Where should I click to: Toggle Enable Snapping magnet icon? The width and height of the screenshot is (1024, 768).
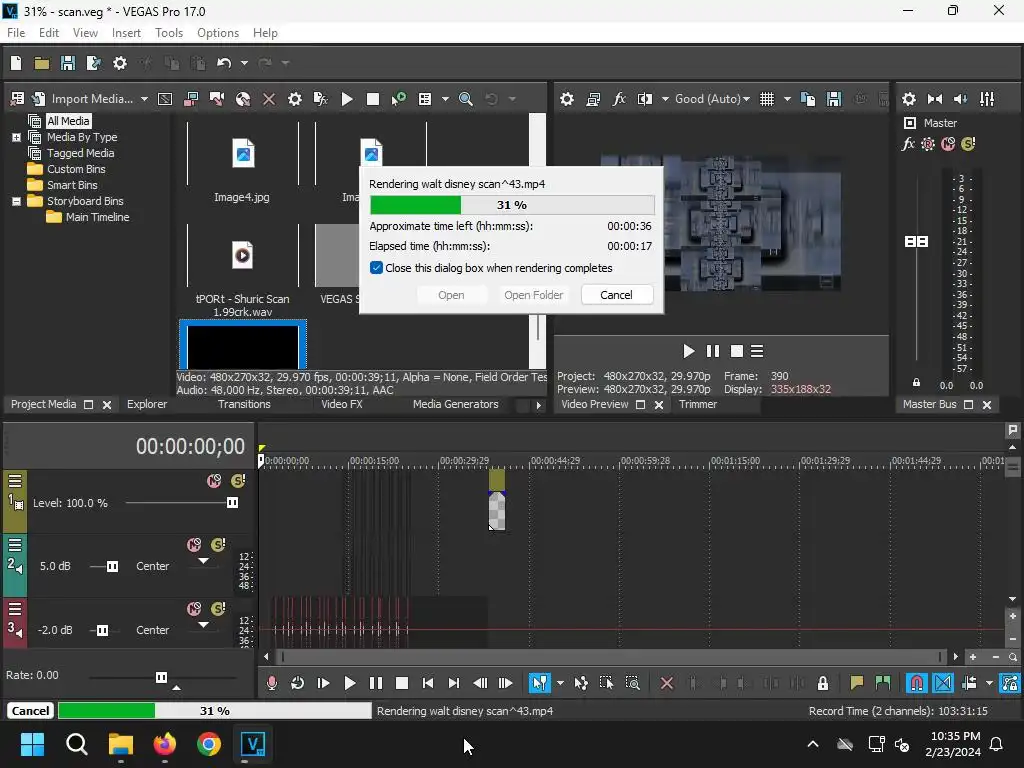coord(916,683)
